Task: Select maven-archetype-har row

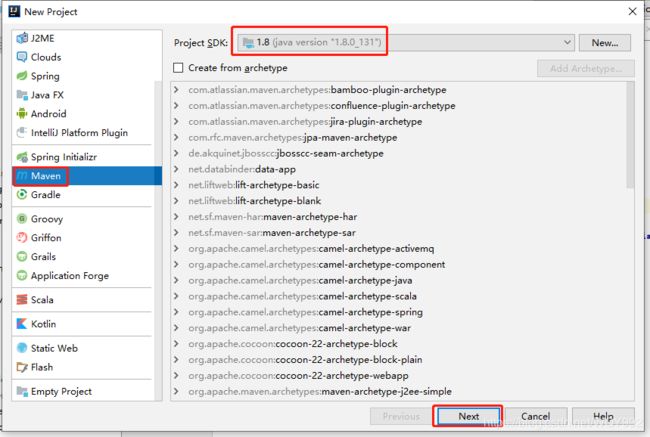Action: (x=398, y=217)
